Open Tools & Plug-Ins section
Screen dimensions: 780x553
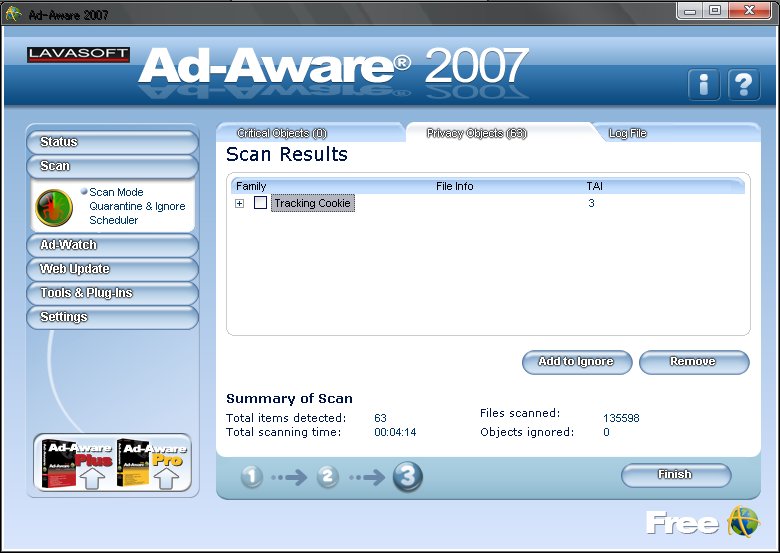click(112, 293)
